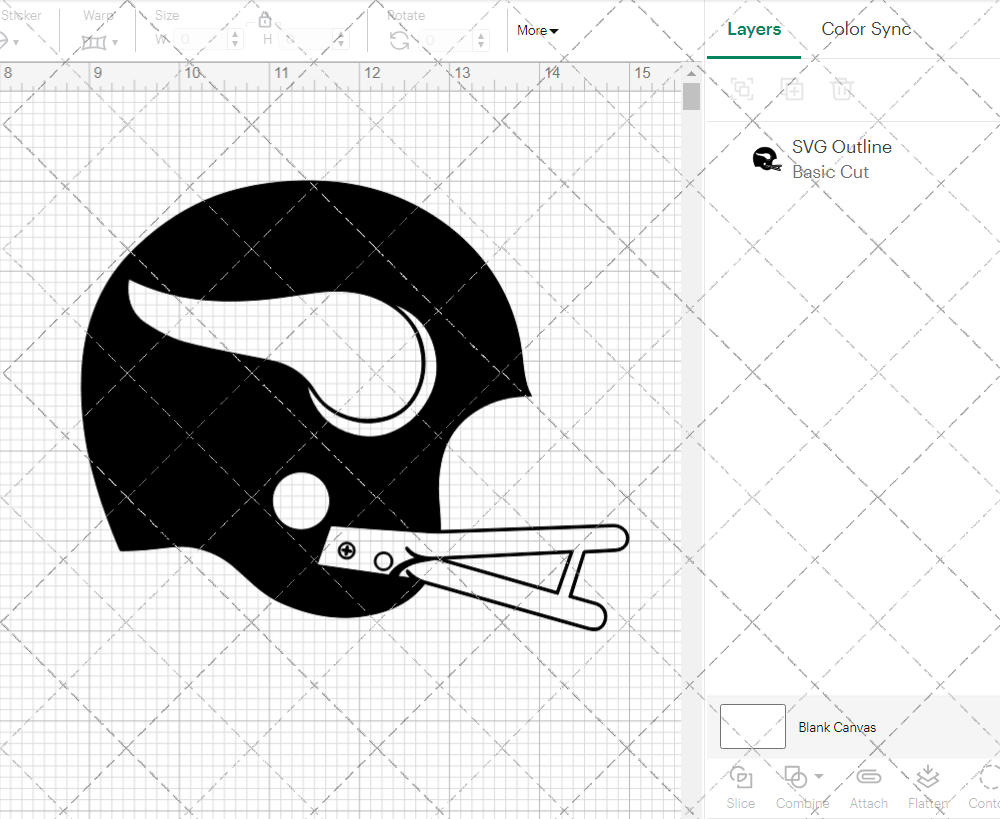Click the vertical canvas scrollbar thumb
Viewport: 1000px width, 819px height.
point(691,96)
